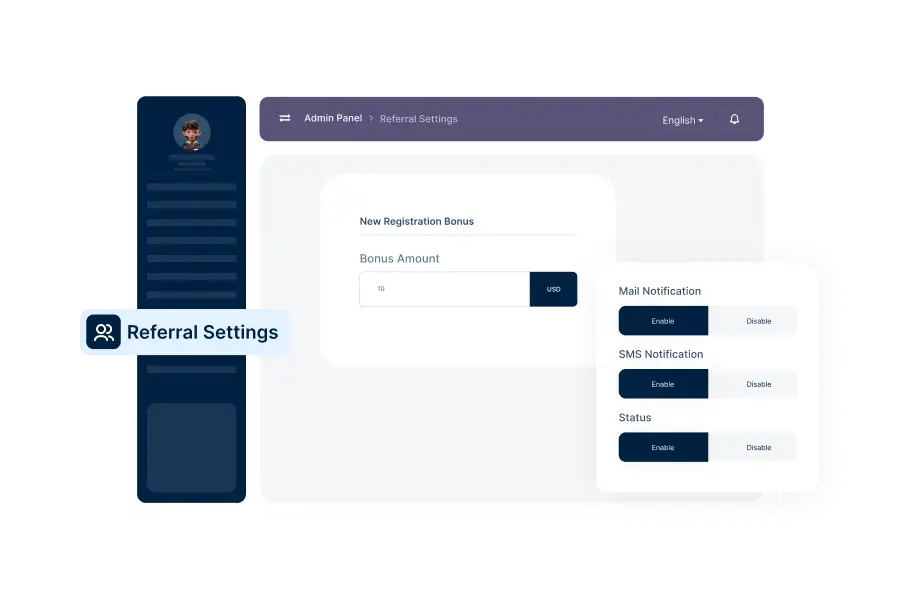Select the Referral Settings sidebar label
This screenshot has height=600, width=900.
(202, 332)
